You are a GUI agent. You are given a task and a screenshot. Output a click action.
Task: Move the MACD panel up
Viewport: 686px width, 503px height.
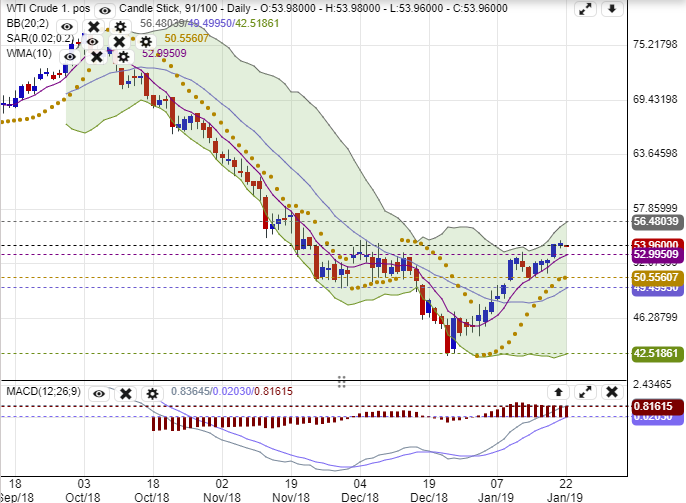pos(558,391)
